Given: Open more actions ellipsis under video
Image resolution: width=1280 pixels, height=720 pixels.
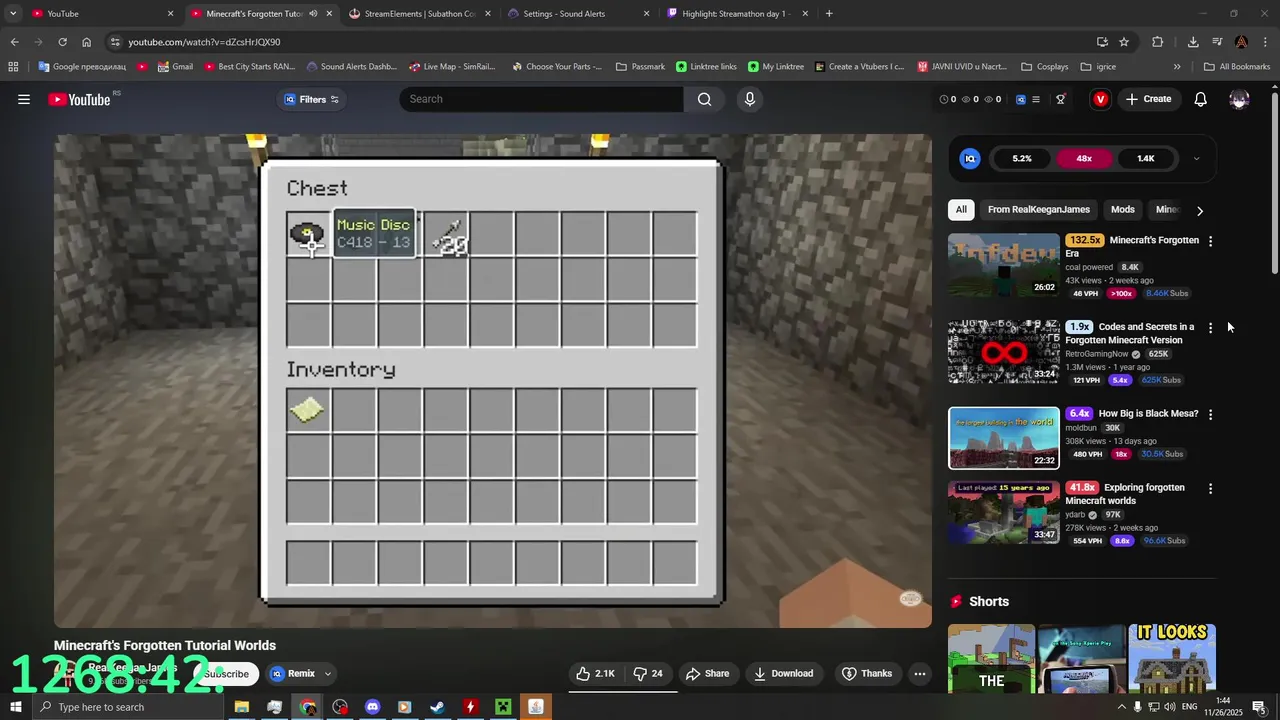Looking at the screenshot, I should click(920, 674).
